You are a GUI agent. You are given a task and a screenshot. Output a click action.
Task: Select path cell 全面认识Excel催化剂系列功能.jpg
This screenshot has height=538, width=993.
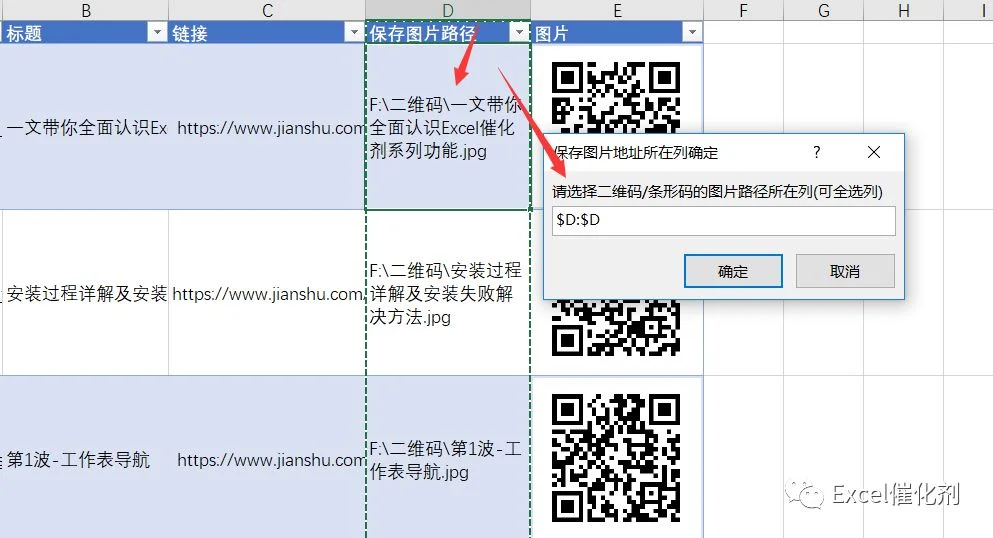click(448, 127)
